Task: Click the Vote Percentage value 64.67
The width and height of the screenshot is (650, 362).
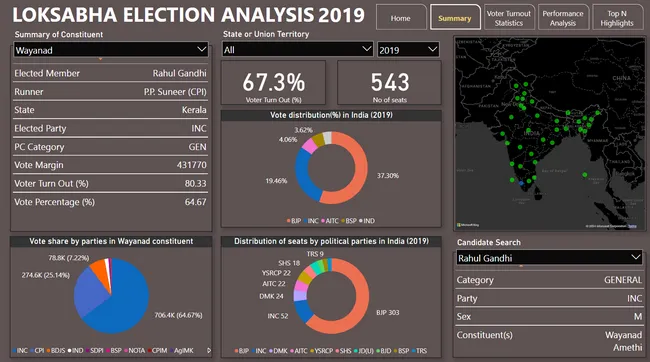Action: (196, 202)
